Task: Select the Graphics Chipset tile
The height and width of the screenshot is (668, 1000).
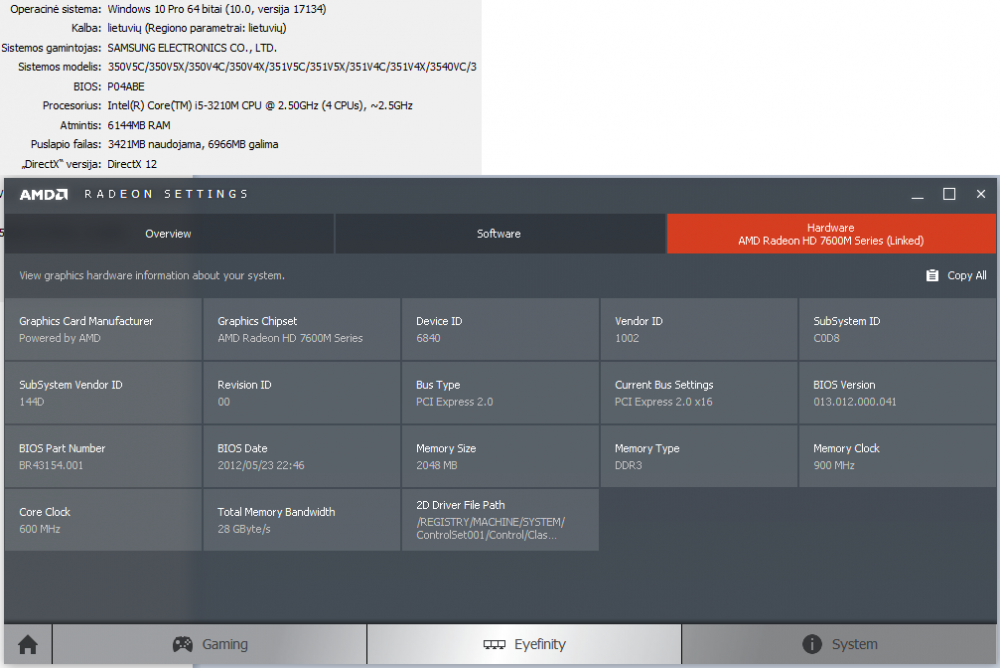Action: [x=302, y=329]
